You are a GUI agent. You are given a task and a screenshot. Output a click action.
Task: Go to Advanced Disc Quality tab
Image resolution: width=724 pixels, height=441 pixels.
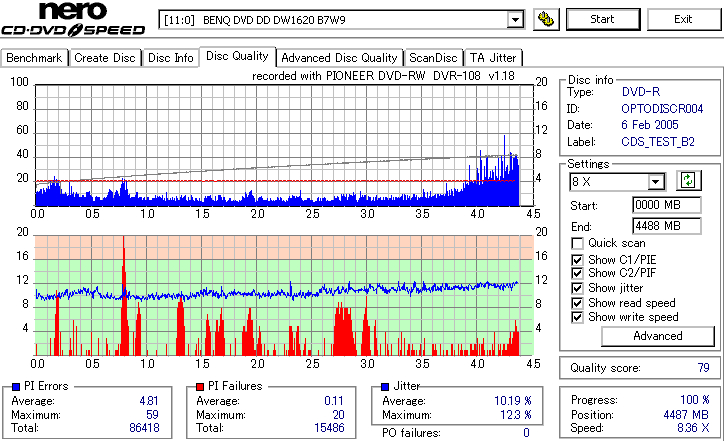[x=339, y=58]
